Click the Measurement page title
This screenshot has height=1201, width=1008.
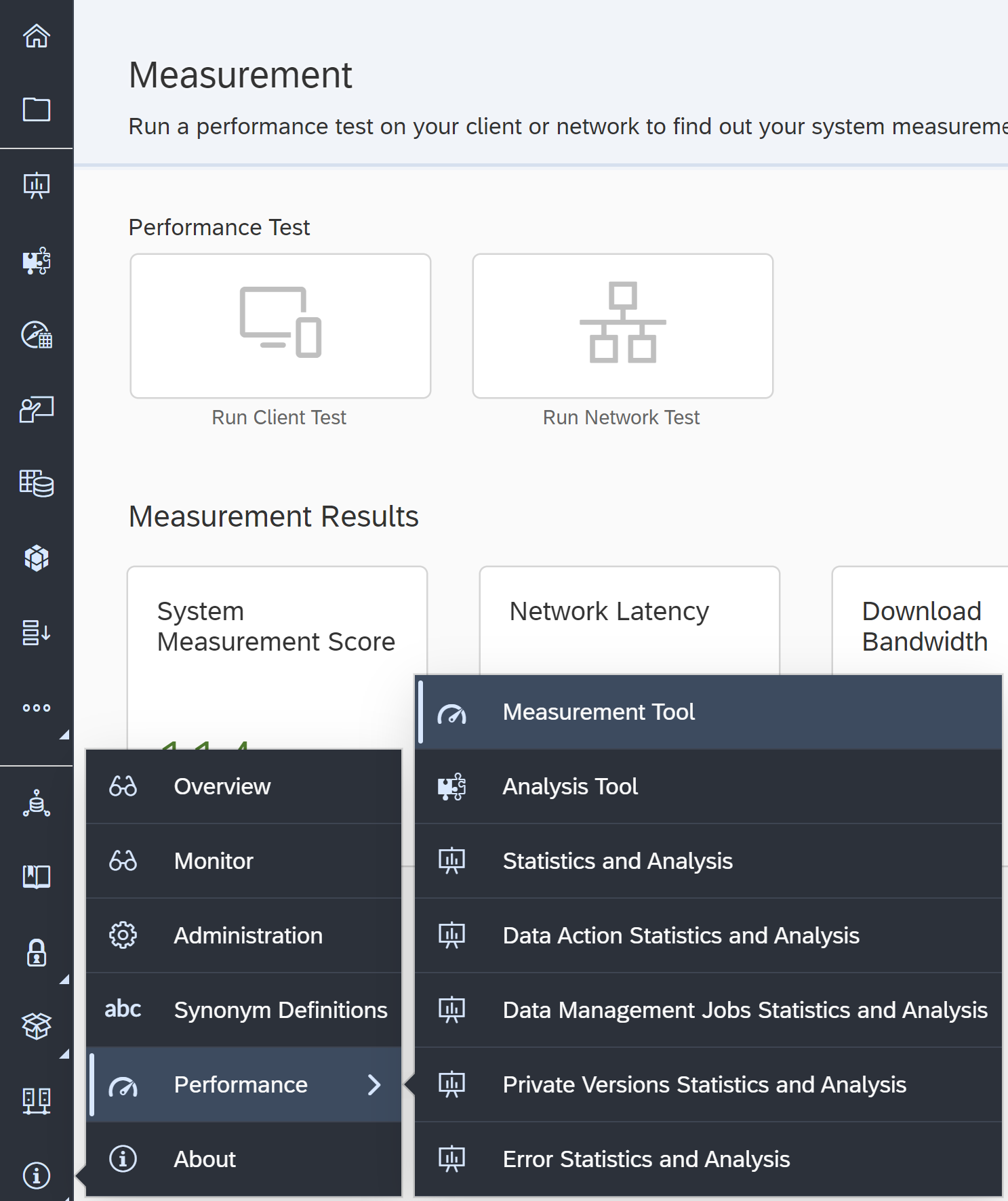click(241, 75)
